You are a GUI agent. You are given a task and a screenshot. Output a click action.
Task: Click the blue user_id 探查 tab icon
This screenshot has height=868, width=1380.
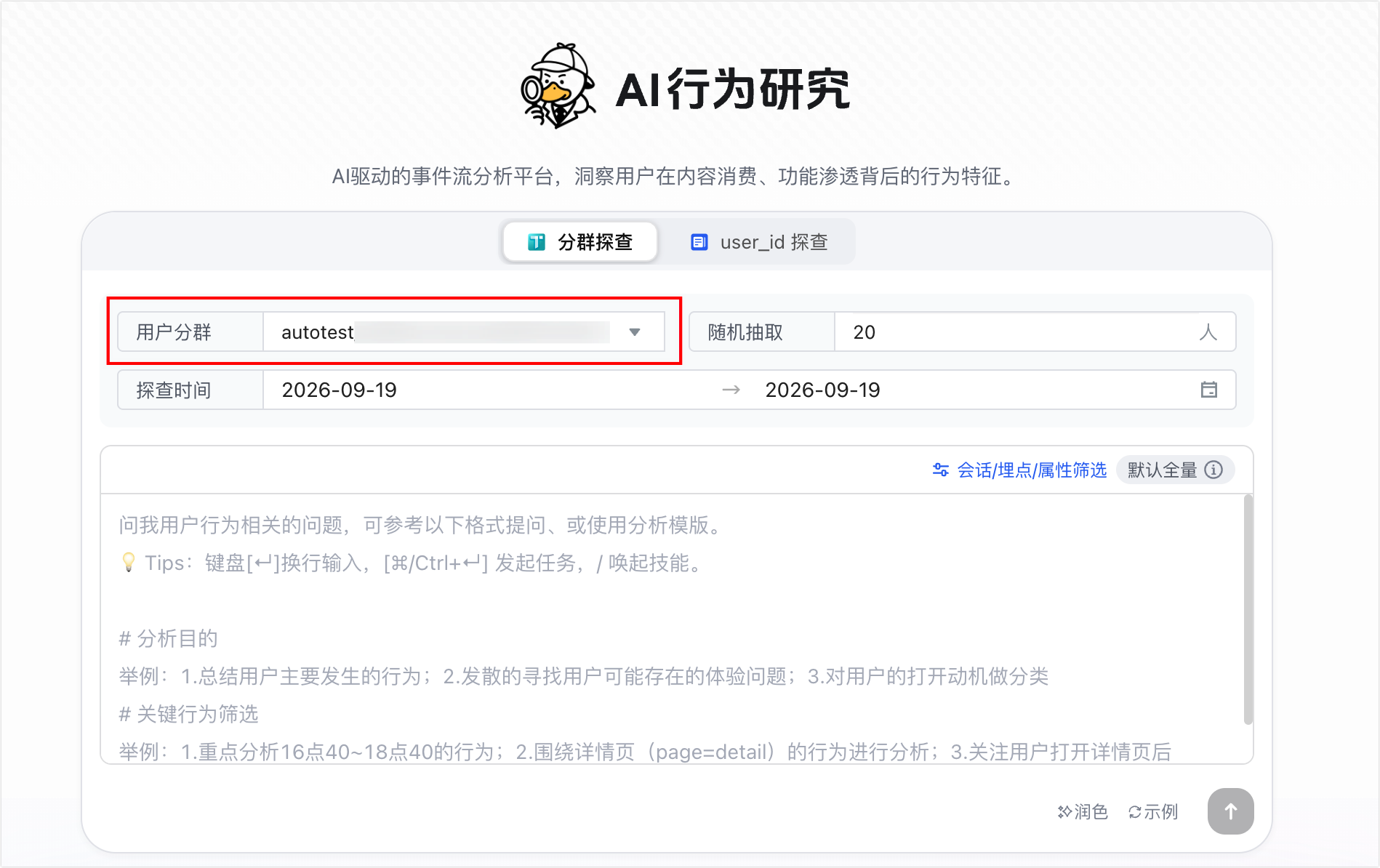(x=699, y=242)
